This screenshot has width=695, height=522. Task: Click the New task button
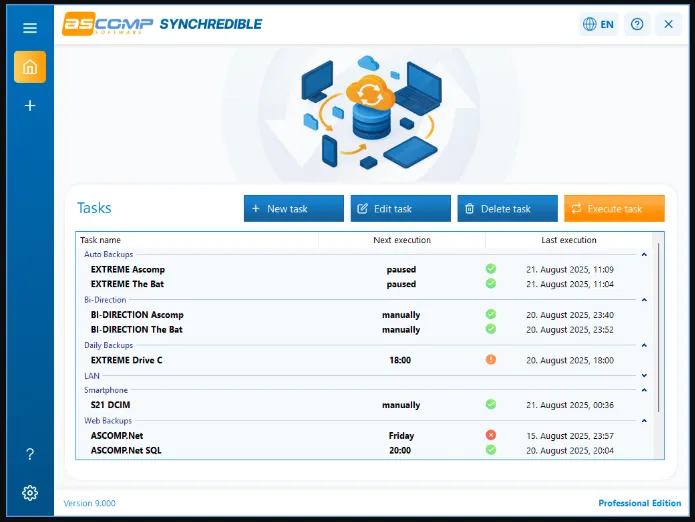pyautogui.click(x=294, y=208)
